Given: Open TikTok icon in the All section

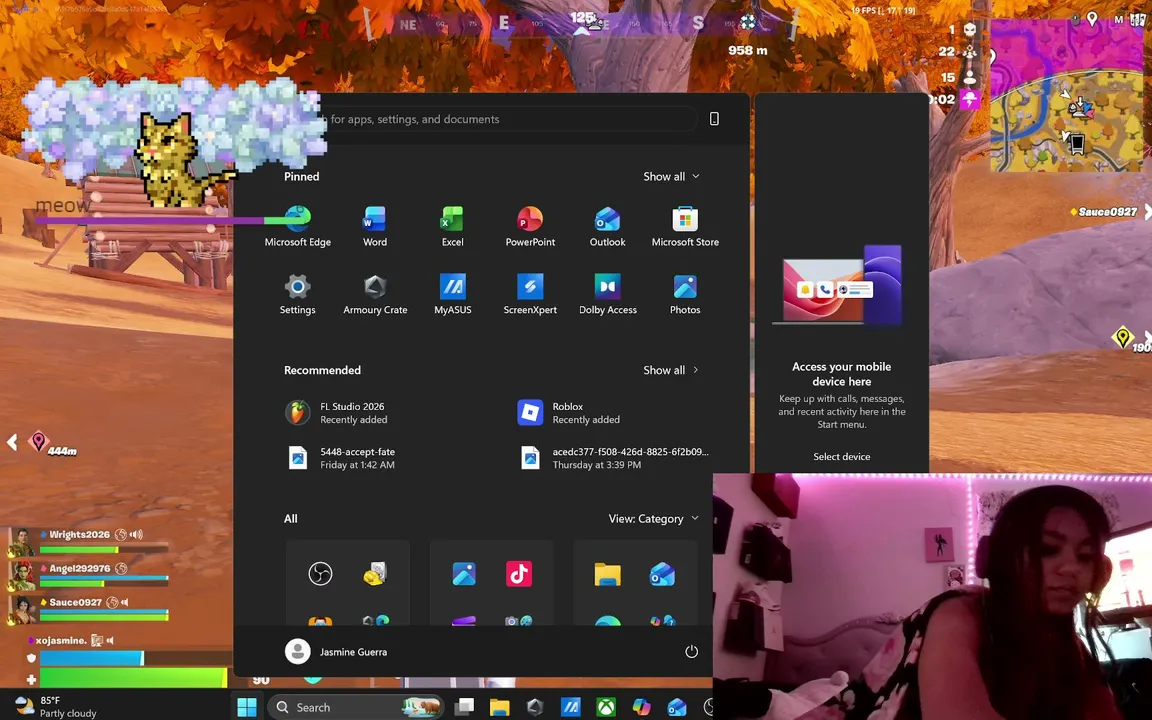Looking at the screenshot, I should (519, 574).
